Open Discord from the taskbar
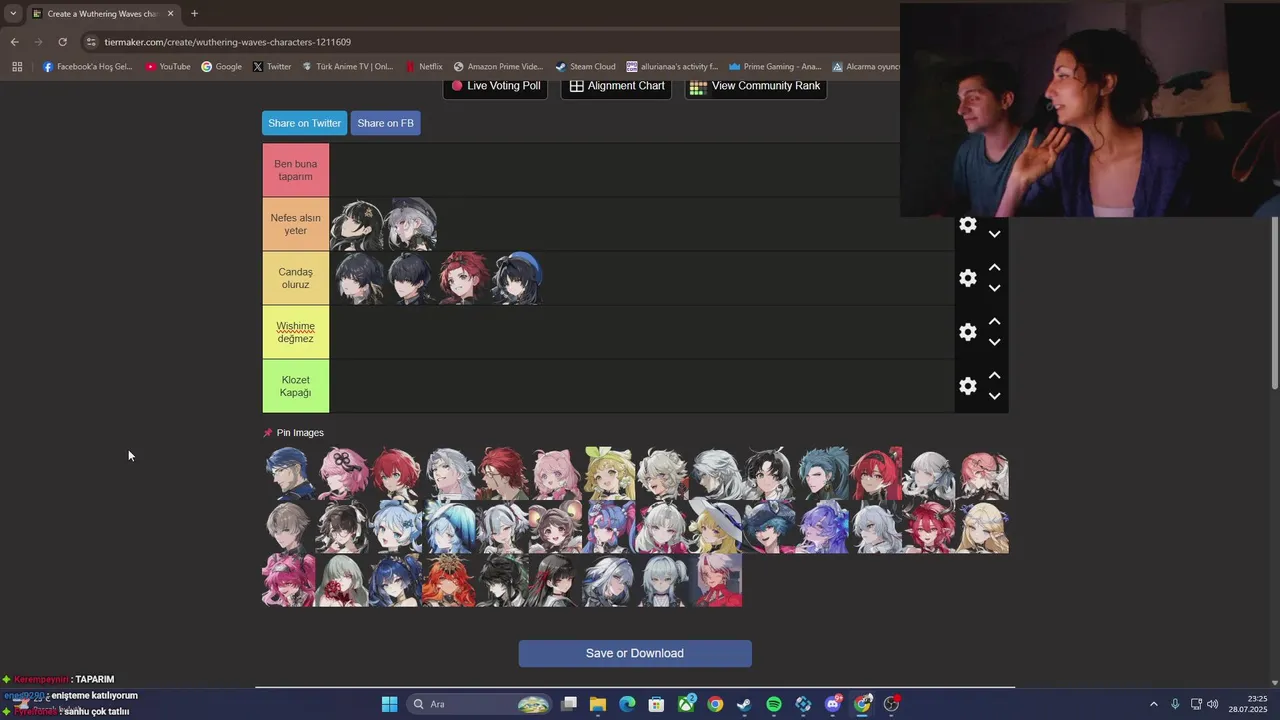 coord(833,704)
